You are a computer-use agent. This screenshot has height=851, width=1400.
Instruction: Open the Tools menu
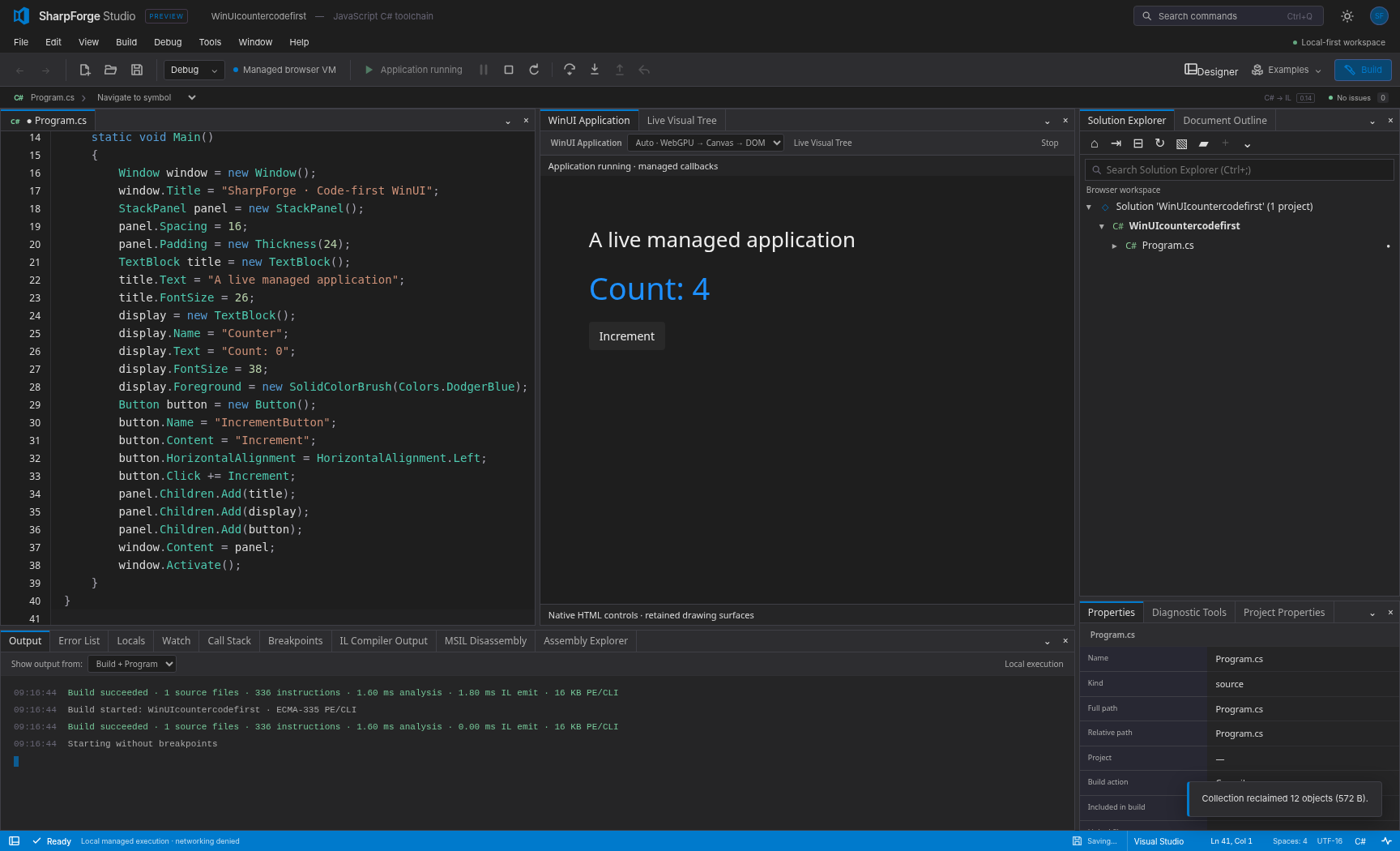coord(210,42)
